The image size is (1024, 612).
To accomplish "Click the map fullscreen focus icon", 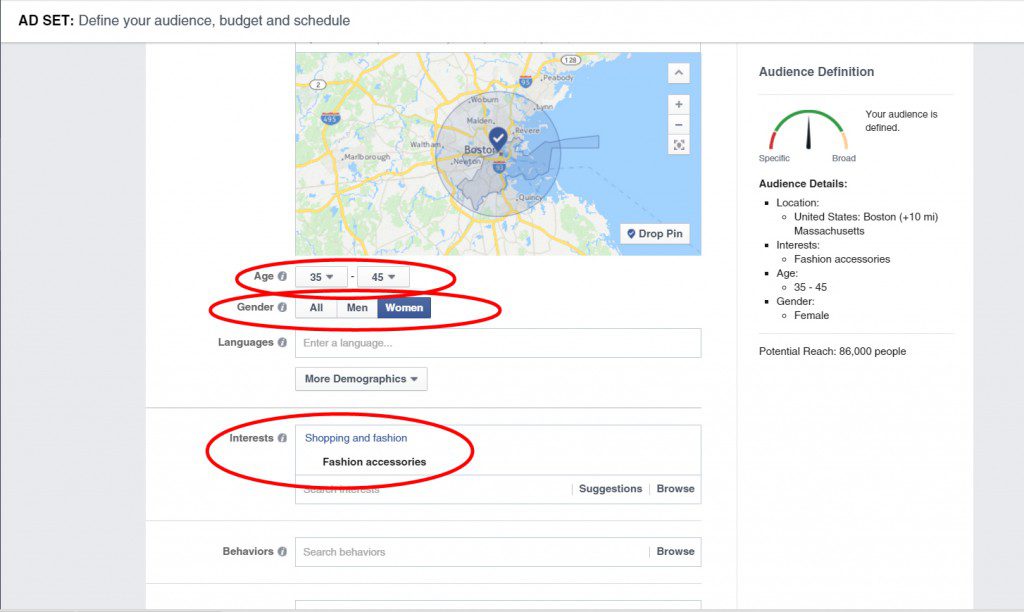I will 679,145.
